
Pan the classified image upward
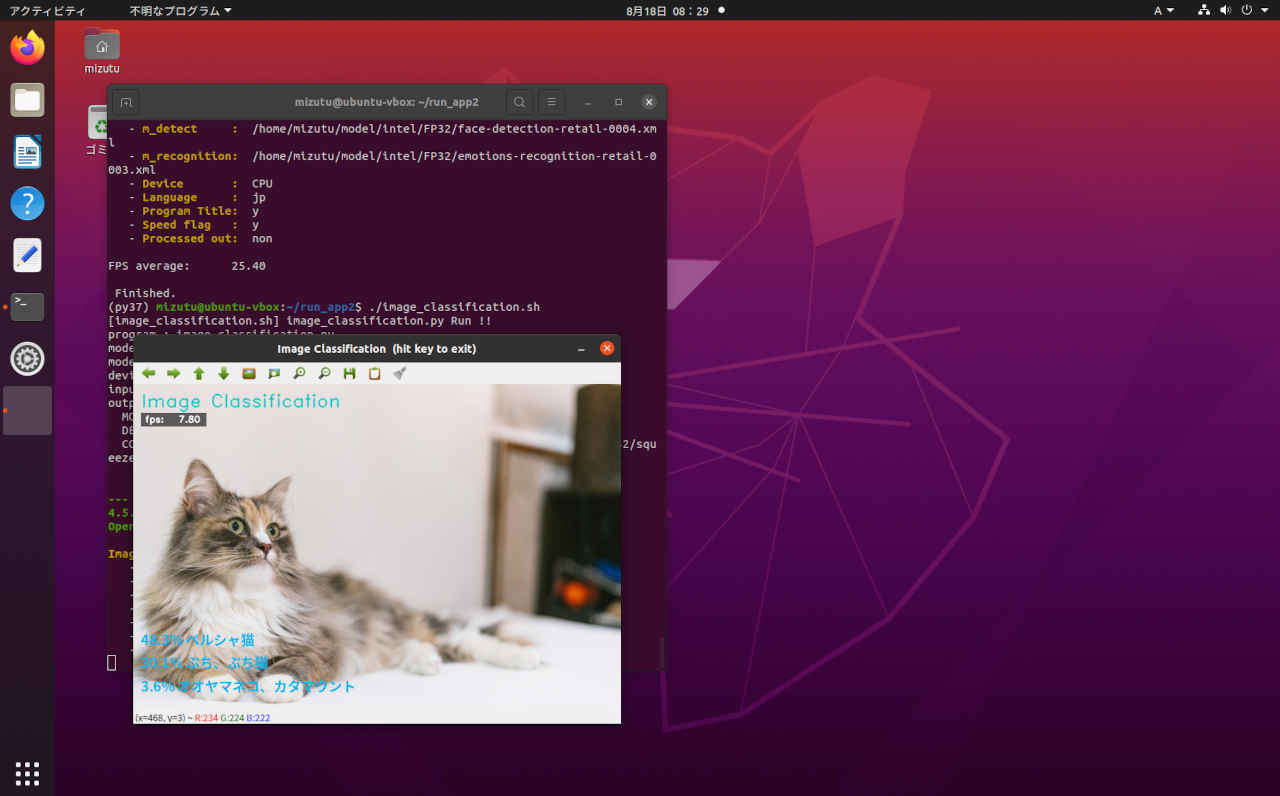199,373
